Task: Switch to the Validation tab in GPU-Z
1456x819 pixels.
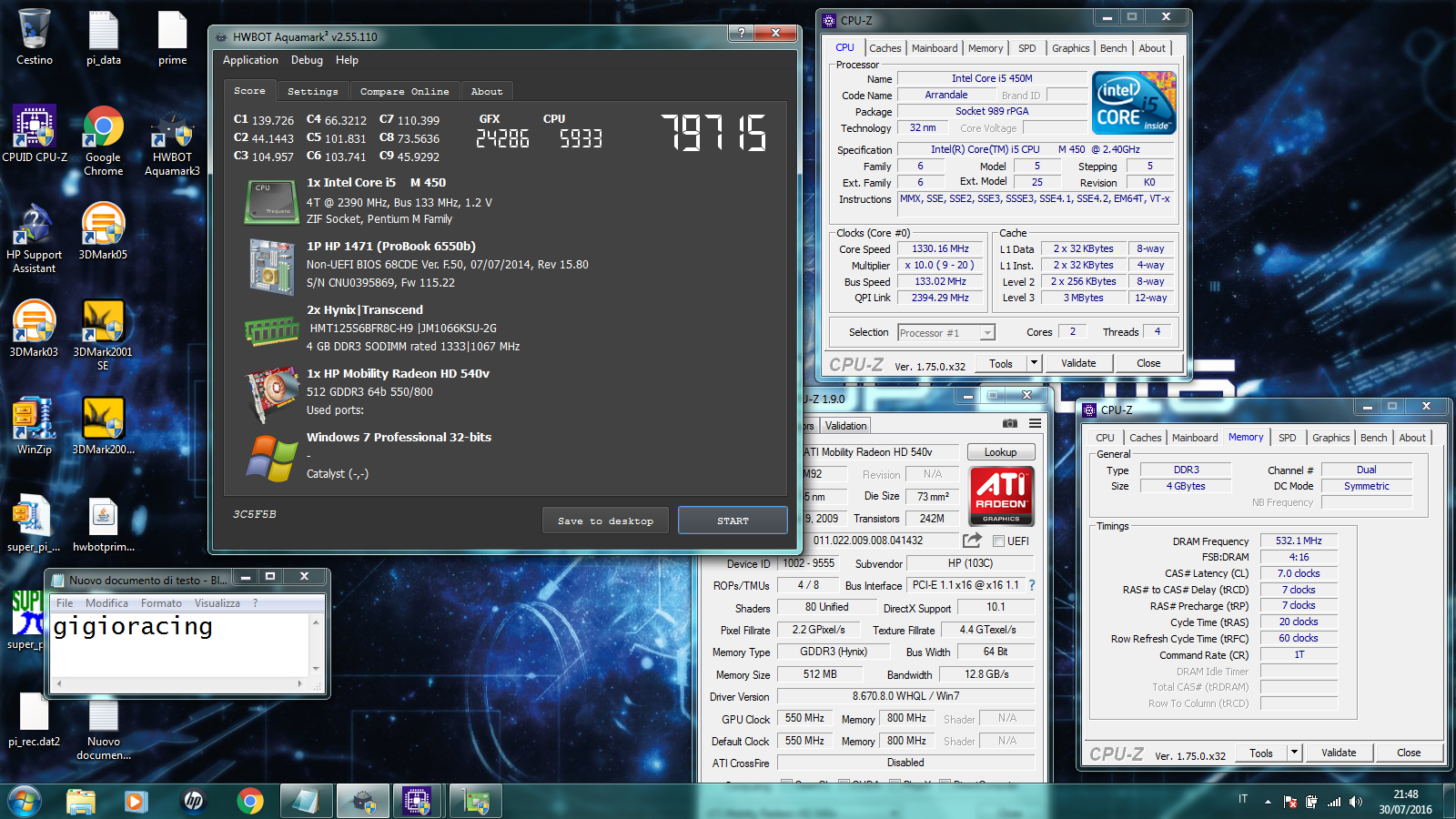Action: (845, 426)
